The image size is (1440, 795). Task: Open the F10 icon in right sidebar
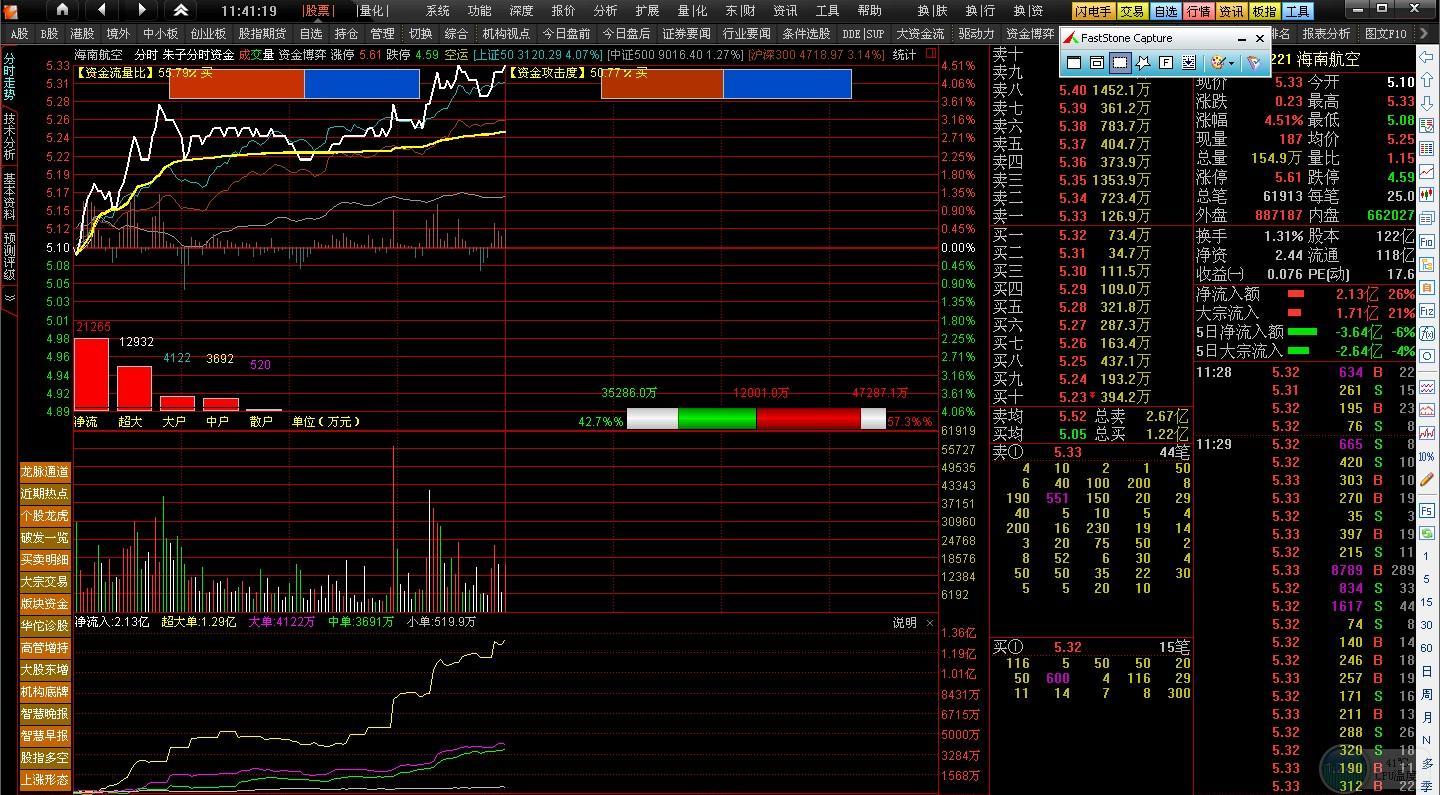pos(1427,242)
